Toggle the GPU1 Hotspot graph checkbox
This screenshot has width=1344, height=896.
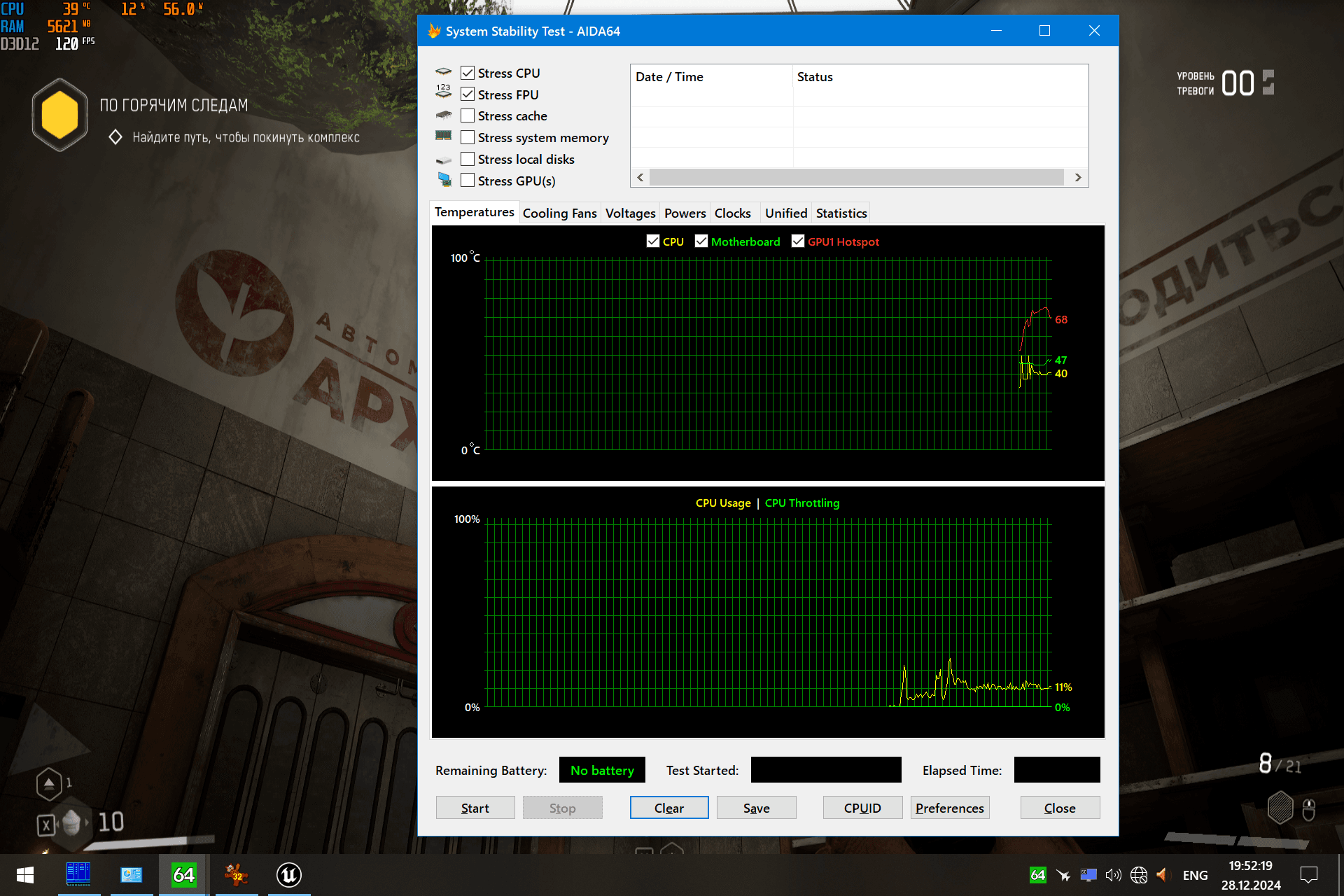798,241
